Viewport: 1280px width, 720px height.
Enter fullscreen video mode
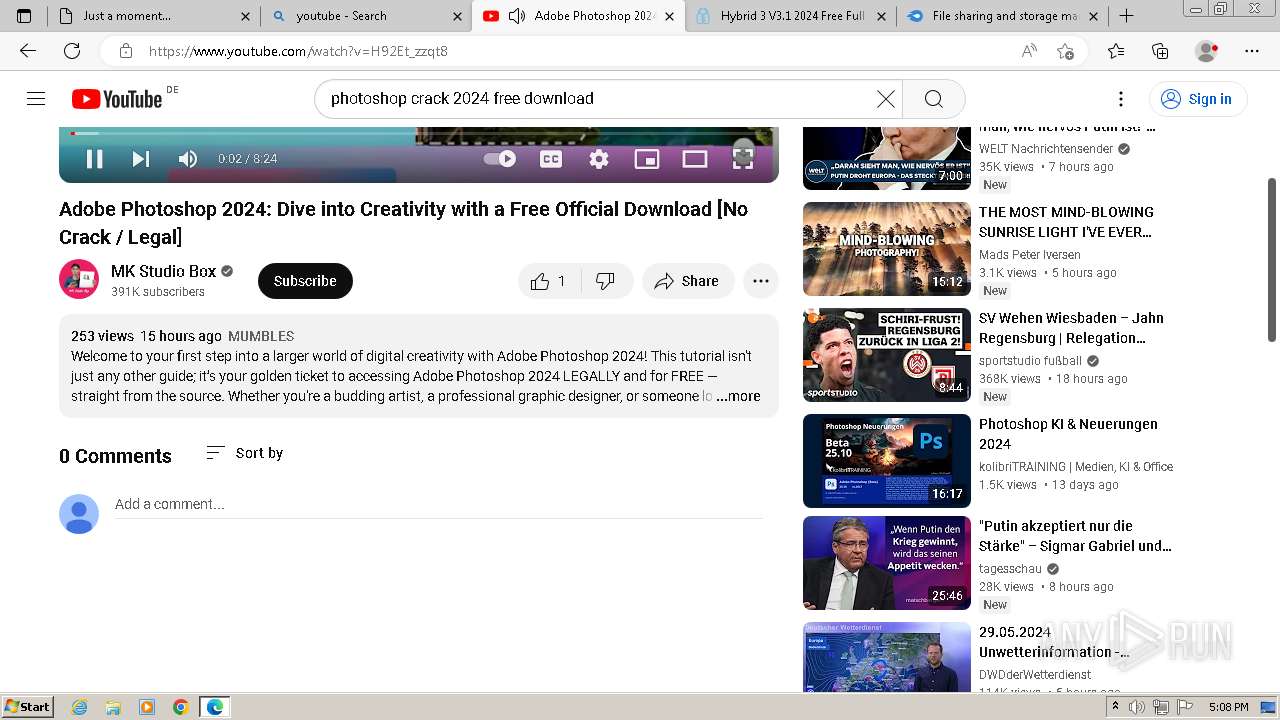[743, 157]
